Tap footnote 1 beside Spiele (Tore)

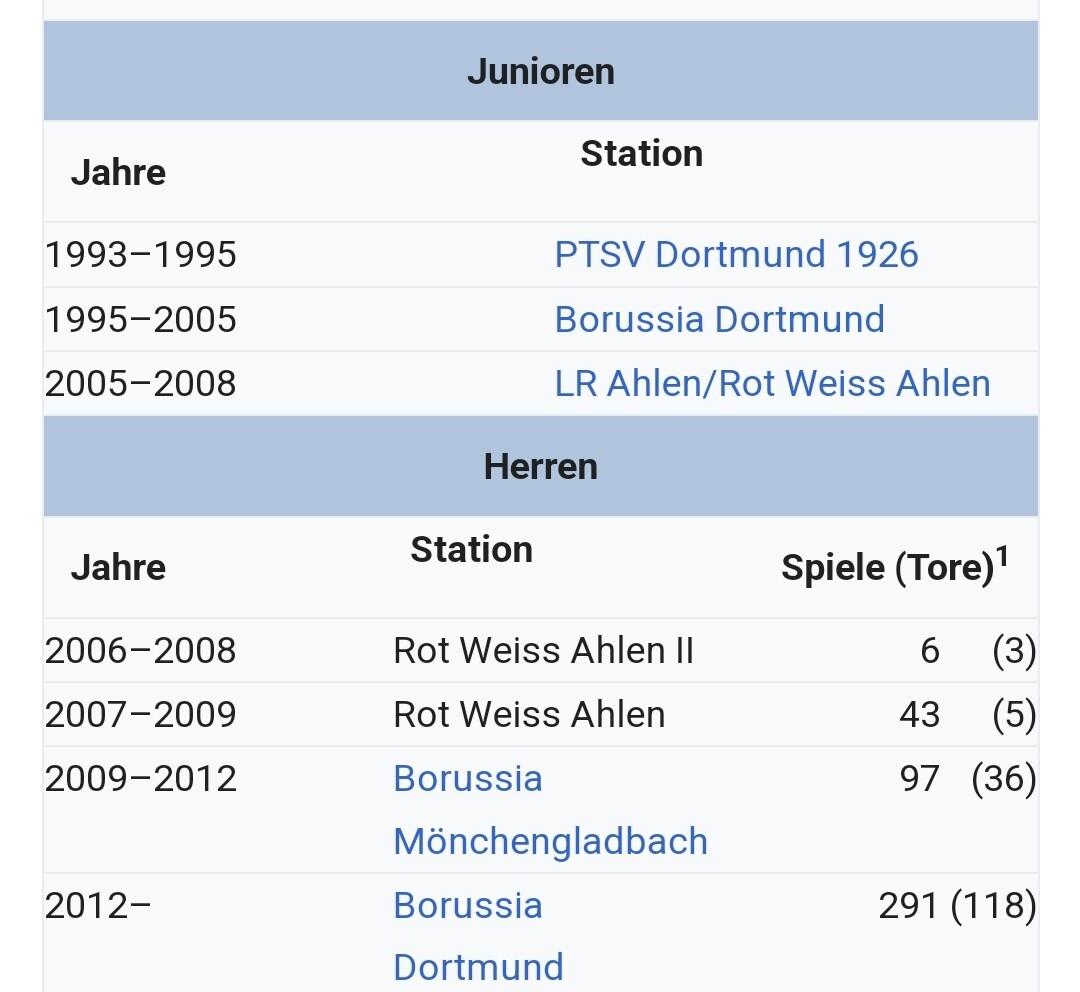click(x=1002, y=558)
